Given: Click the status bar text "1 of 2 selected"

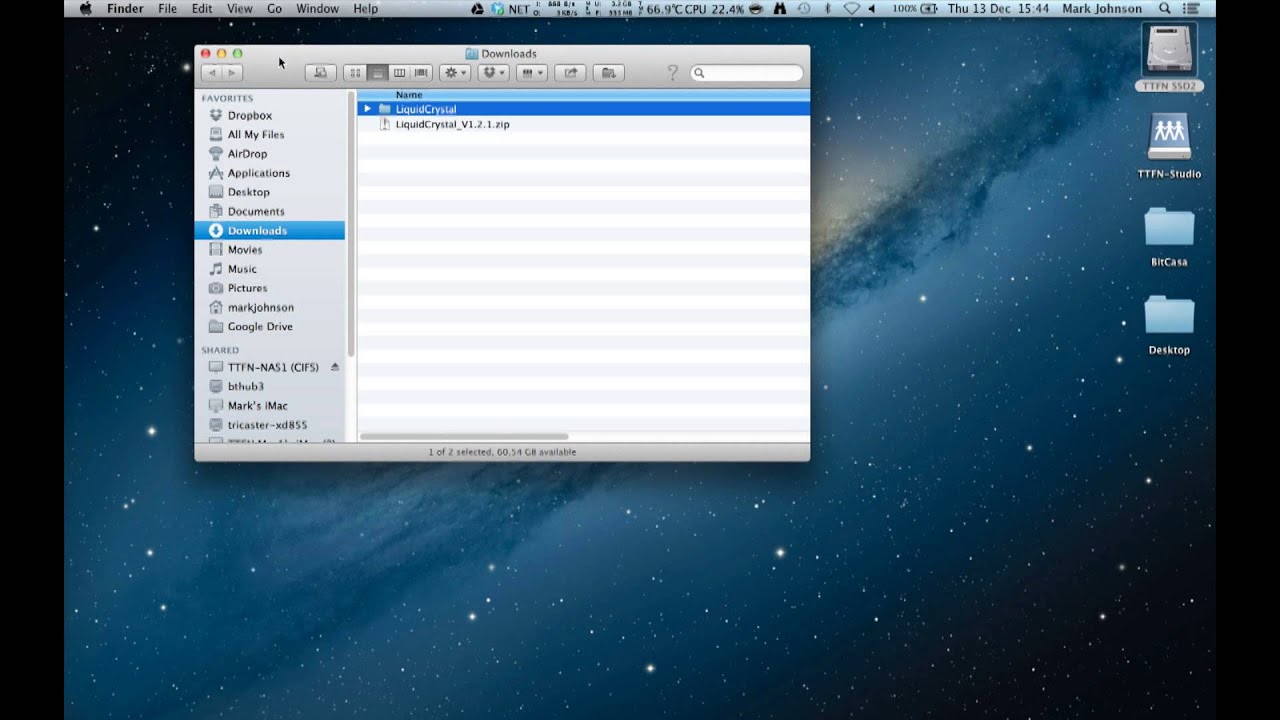Looking at the screenshot, I should pyautogui.click(x=459, y=452).
